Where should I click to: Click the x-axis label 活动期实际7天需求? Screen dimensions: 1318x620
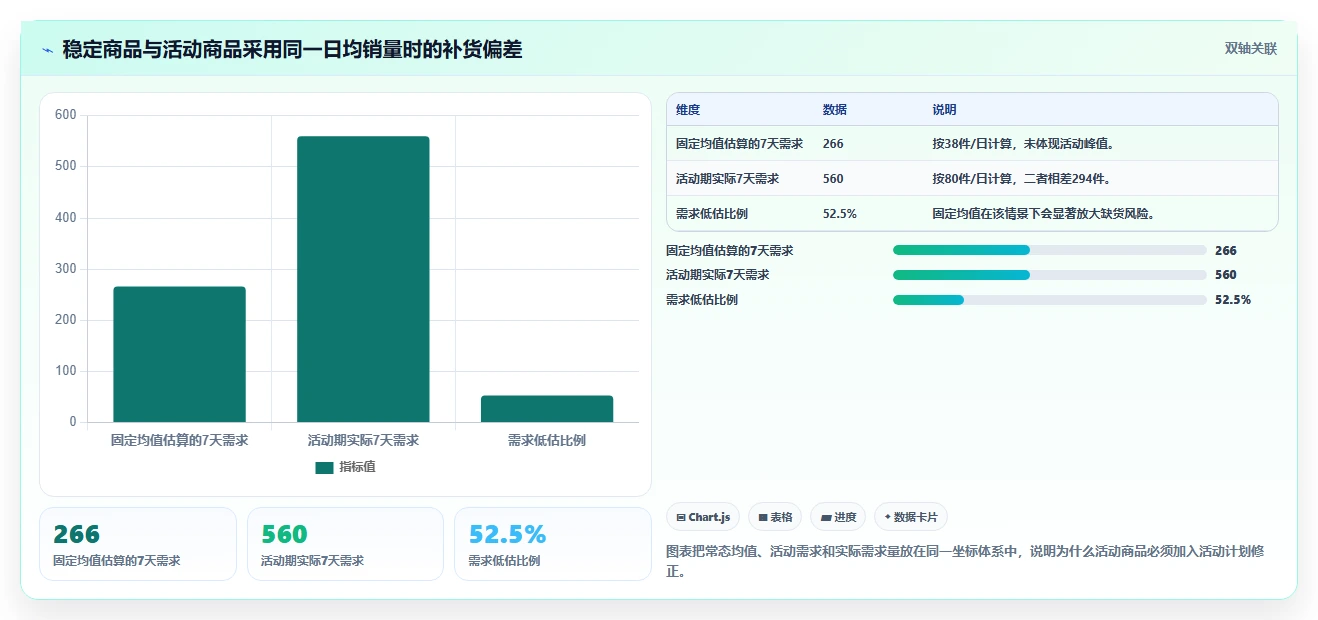(363, 440)
